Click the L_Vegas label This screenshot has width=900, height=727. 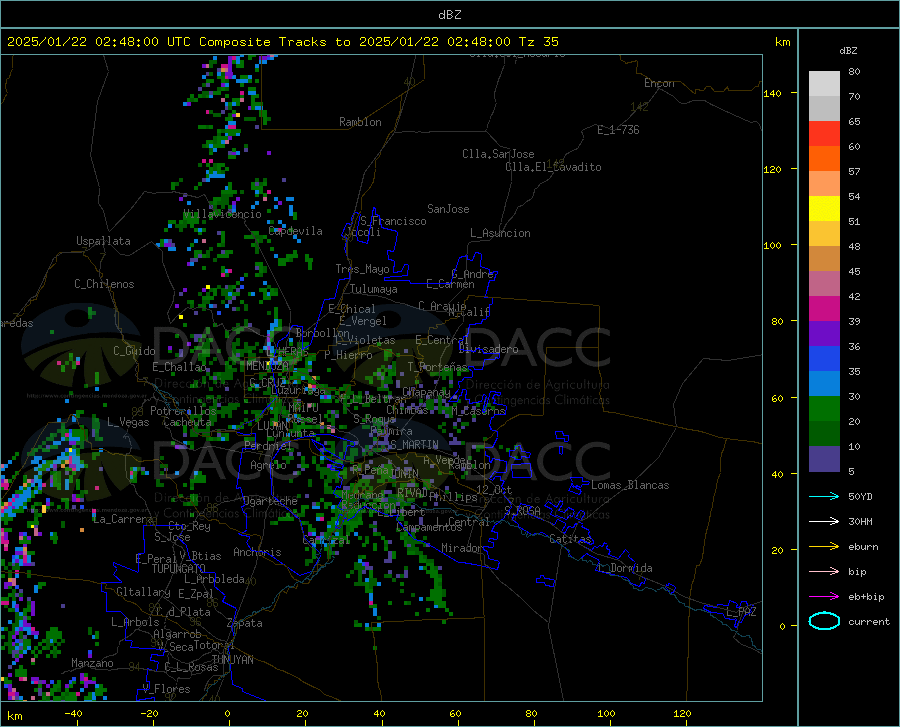pyautogui.click(x=128, y=422)
